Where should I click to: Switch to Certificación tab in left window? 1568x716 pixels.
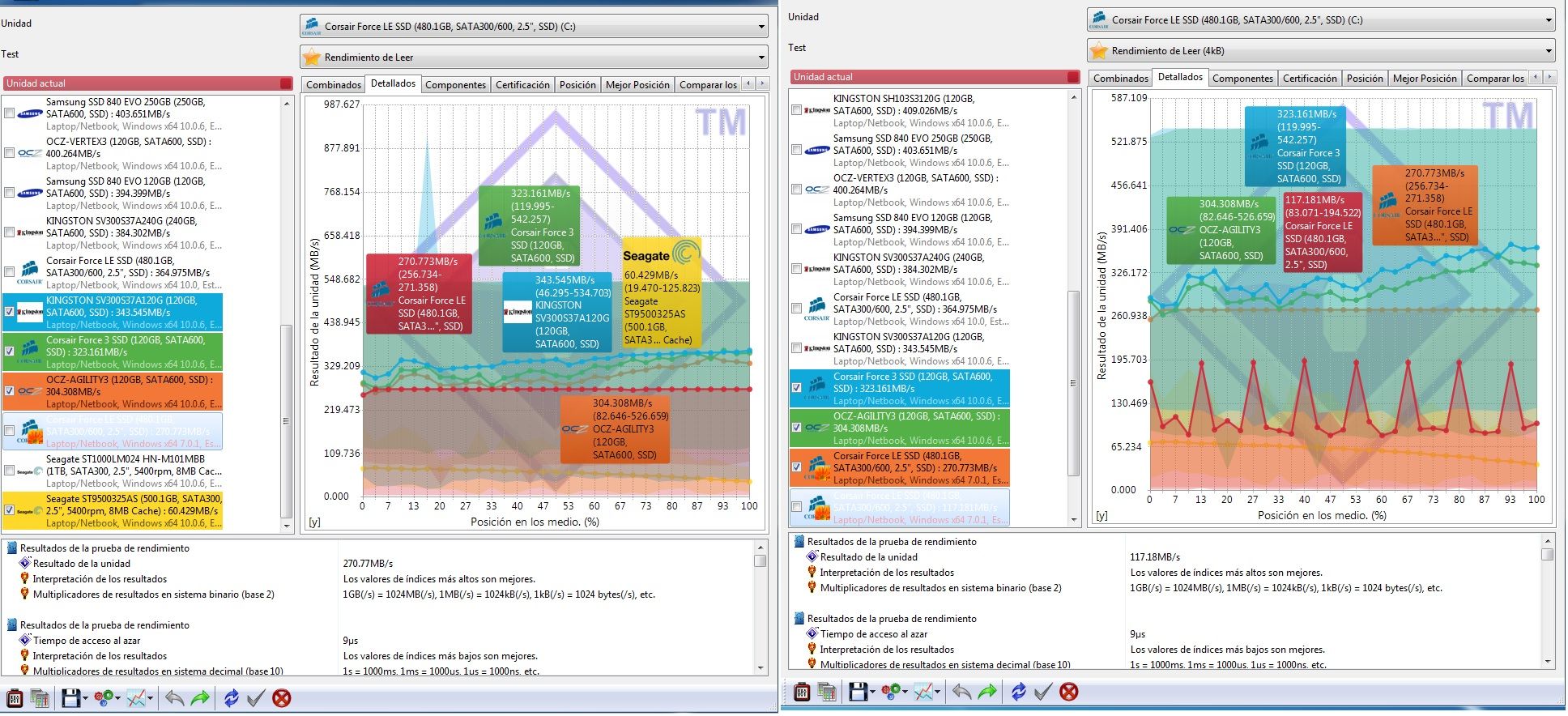tap(522, 84)
